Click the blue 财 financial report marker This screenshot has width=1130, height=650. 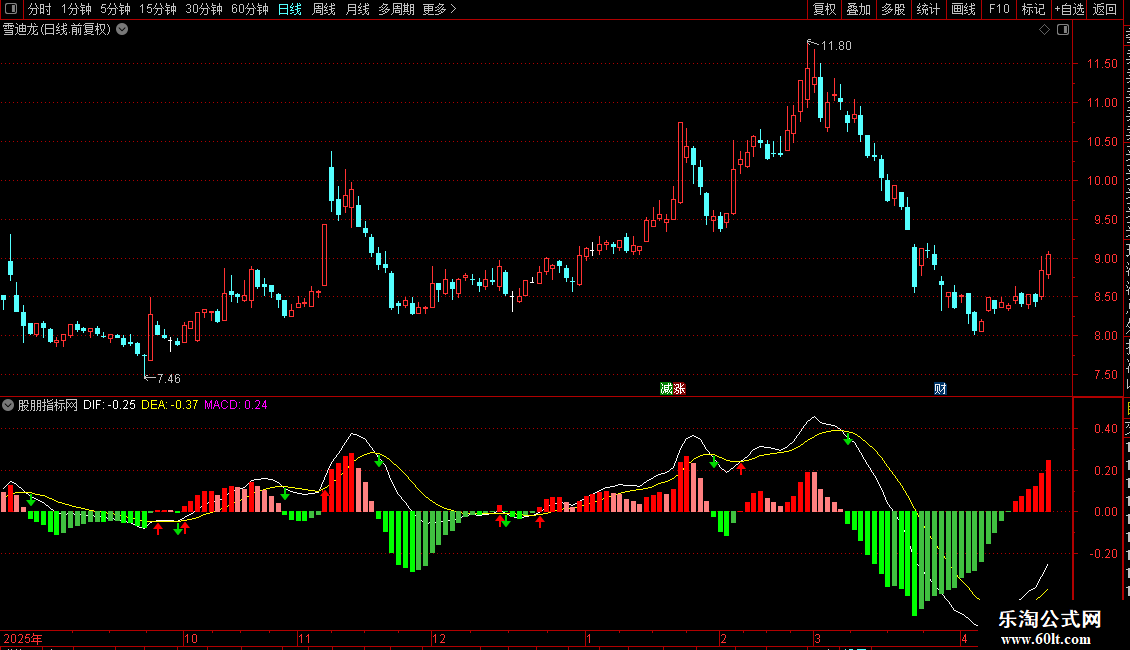pyautogui.click(x=940, y=389)
